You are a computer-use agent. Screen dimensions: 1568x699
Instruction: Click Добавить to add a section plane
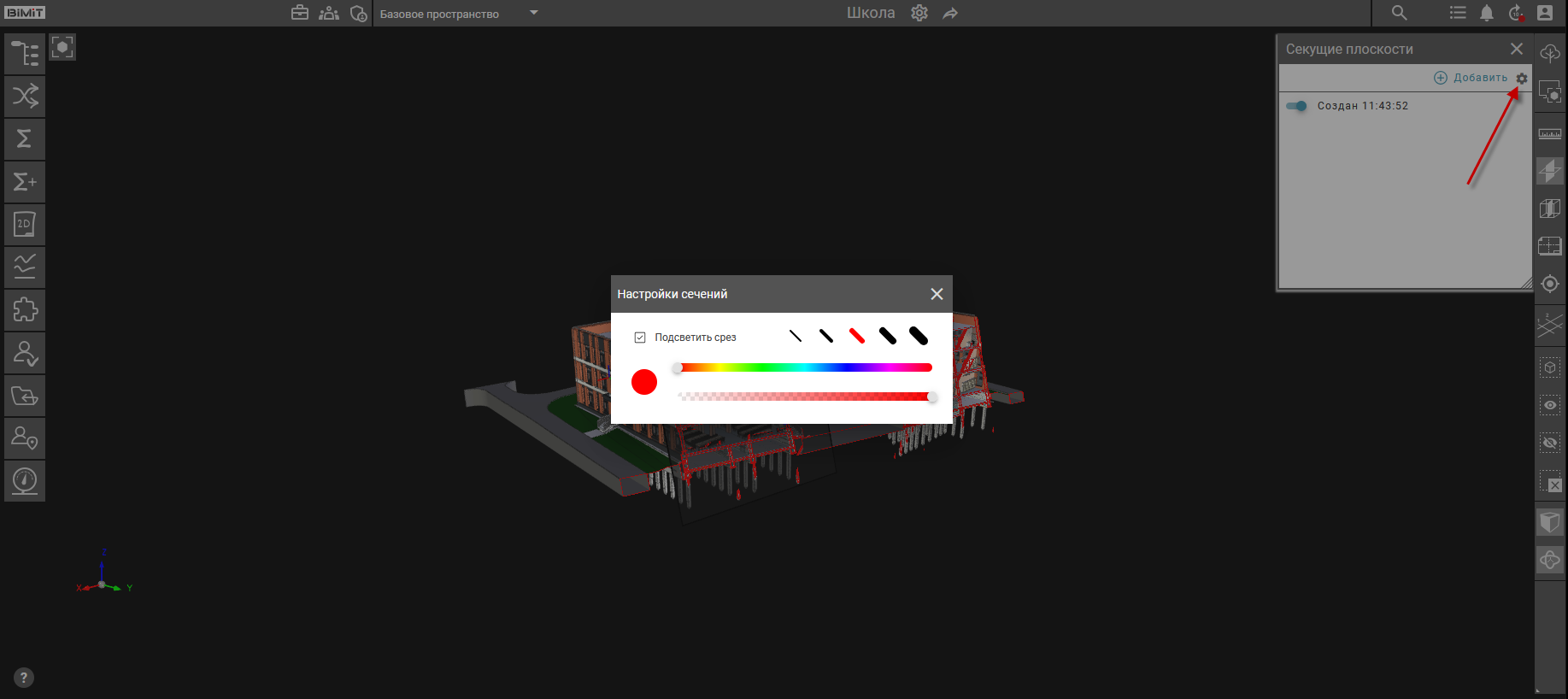point(1471,78)
